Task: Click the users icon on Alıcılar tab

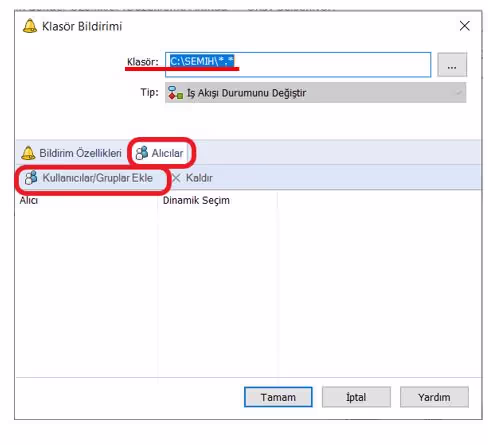Action: point(142,153)
